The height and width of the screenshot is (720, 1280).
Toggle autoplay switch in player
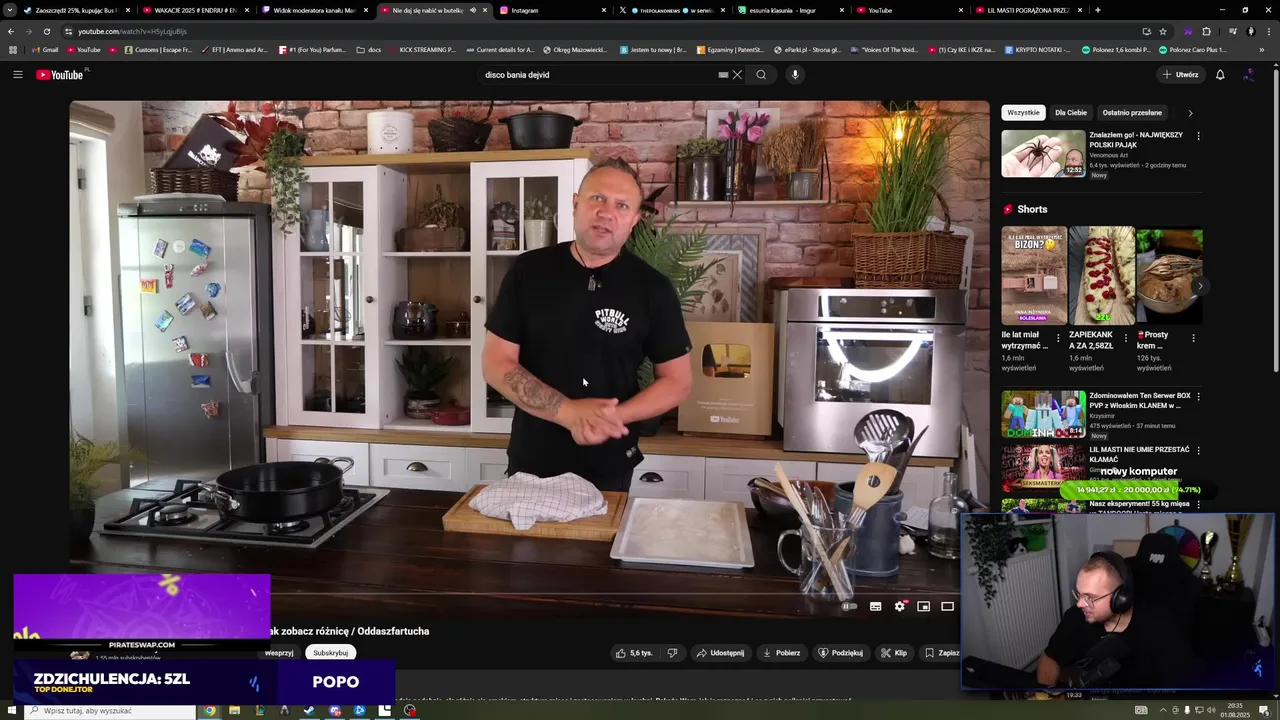pyautogui.click(x=849, y=606)
